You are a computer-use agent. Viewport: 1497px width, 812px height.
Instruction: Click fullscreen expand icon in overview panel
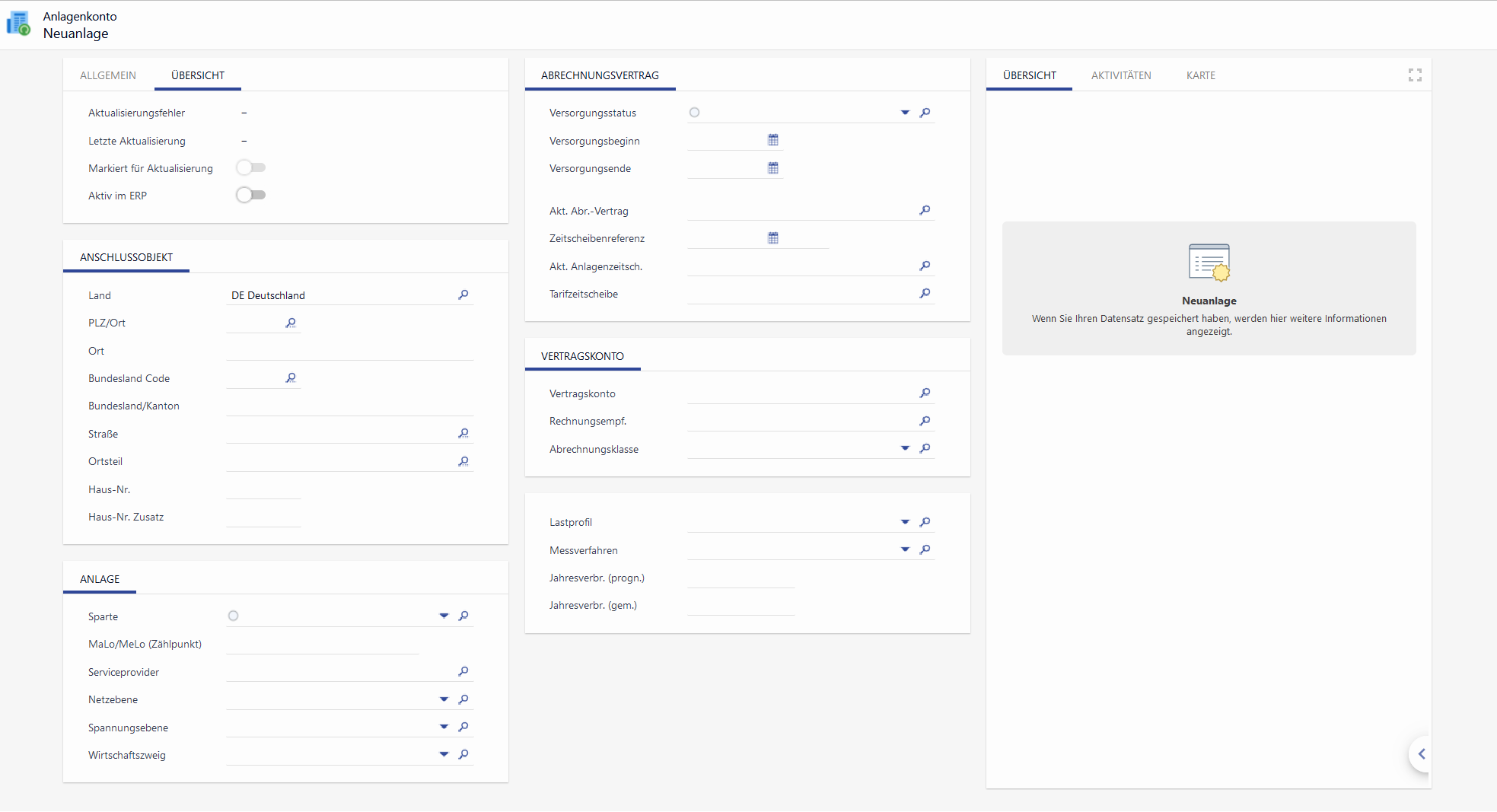[x=1415, y=75]
